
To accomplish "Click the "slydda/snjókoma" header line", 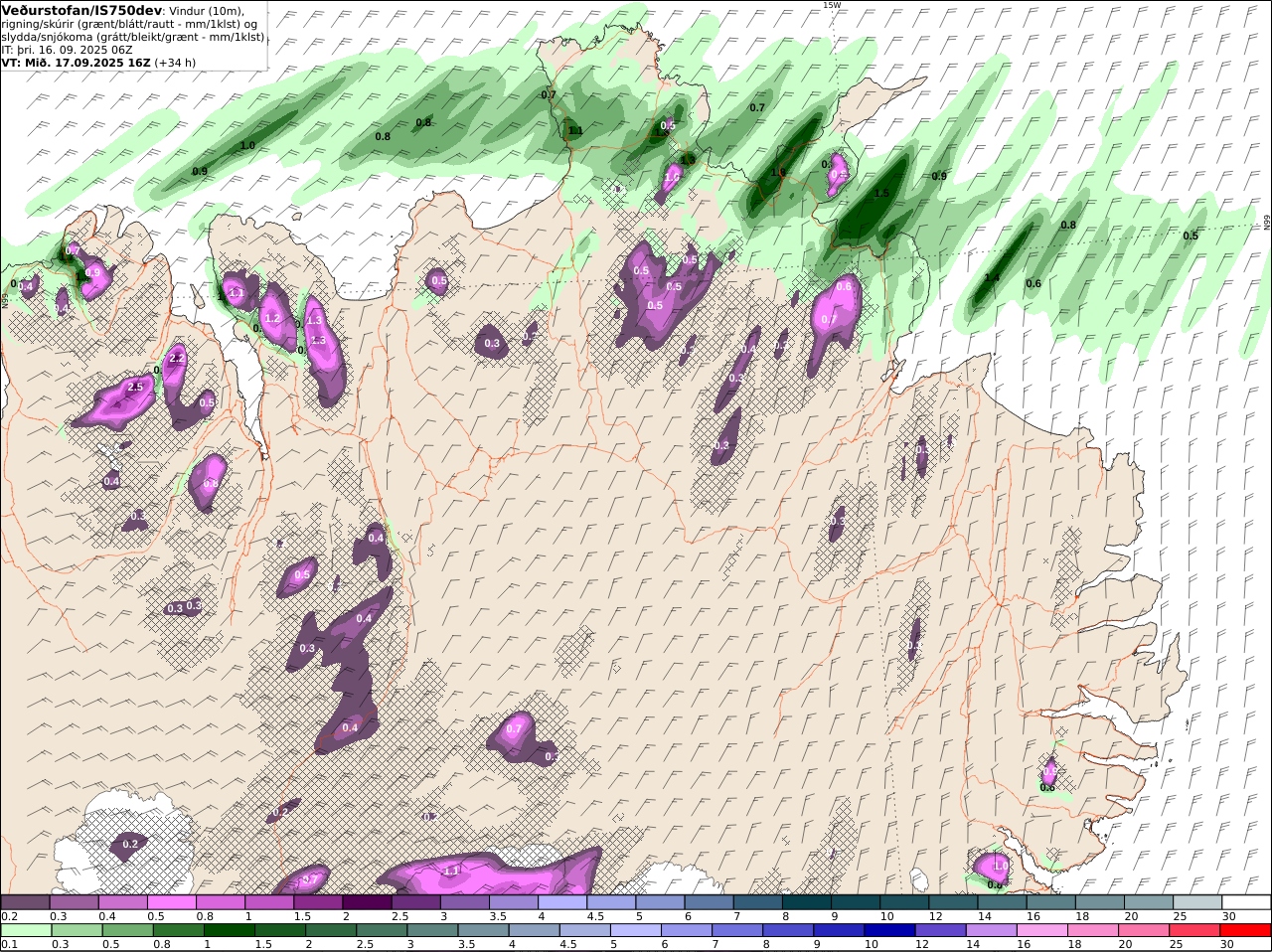I will (133, 36).
